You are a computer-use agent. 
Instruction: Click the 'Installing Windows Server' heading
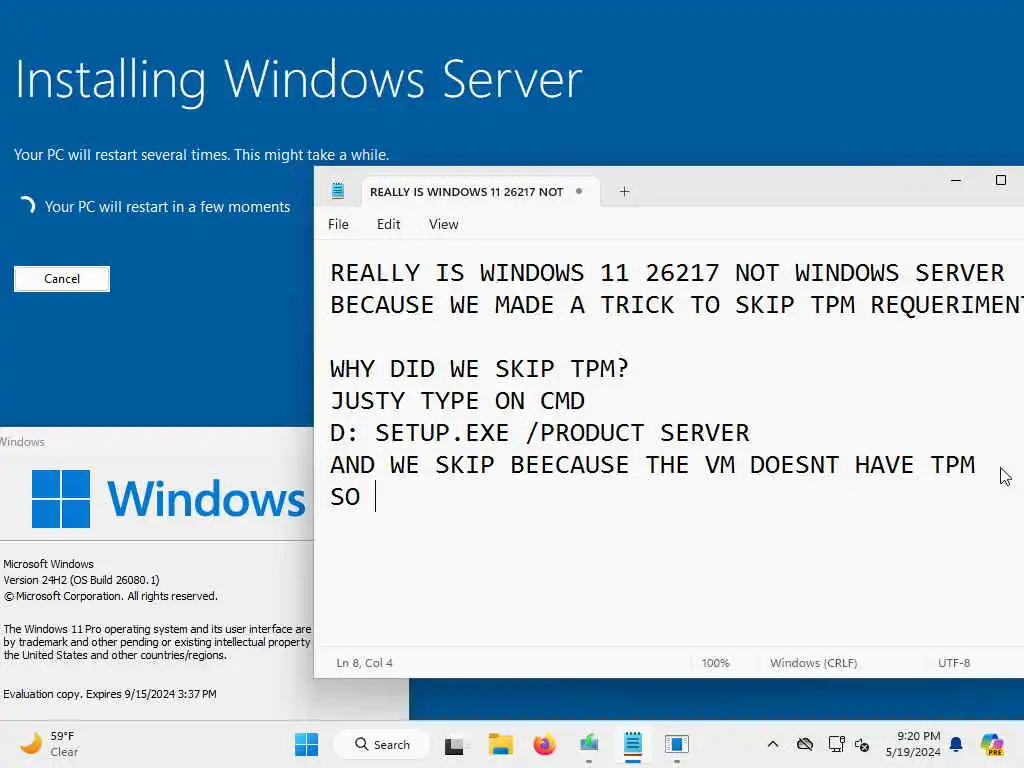point(298,80)
